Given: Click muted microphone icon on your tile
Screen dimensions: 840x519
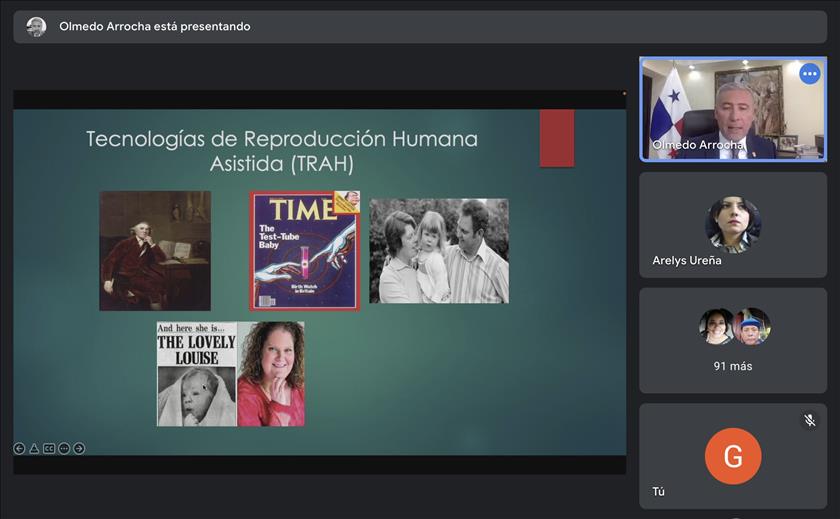Looking at the screenshot, I should pos(809,420).
